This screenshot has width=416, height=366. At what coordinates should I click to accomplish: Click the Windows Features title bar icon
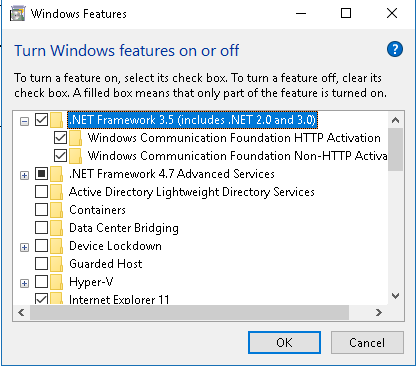pos(17,14)
